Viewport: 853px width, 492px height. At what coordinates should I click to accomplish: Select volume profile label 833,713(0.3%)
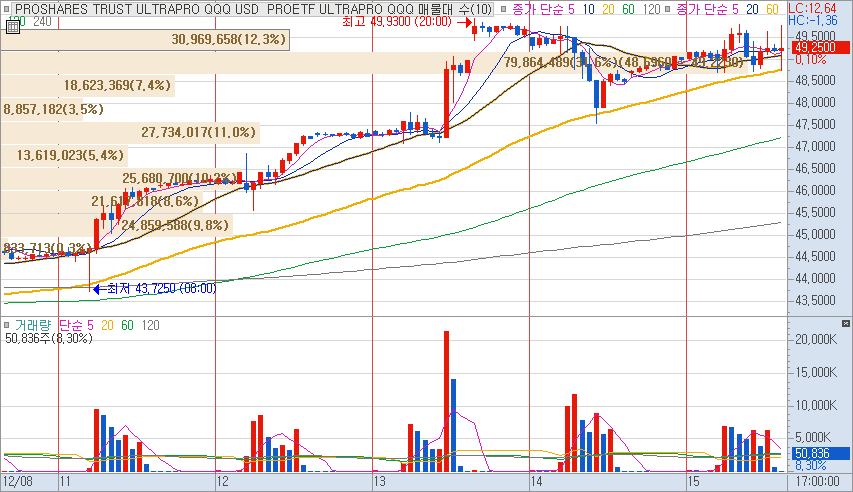pyautogui.click(x=46, y=249)
